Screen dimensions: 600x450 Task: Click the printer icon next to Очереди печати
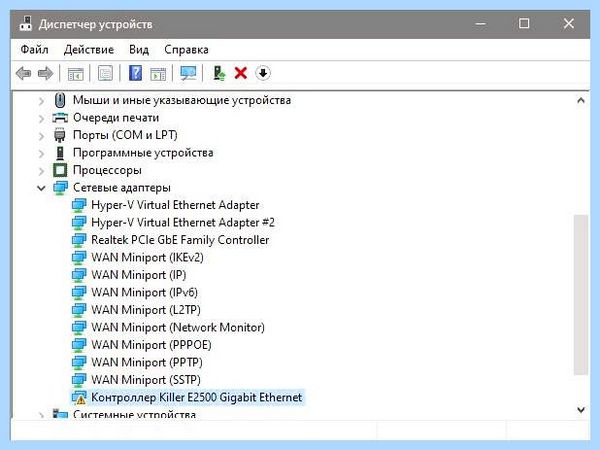click(x=60, y=117)
